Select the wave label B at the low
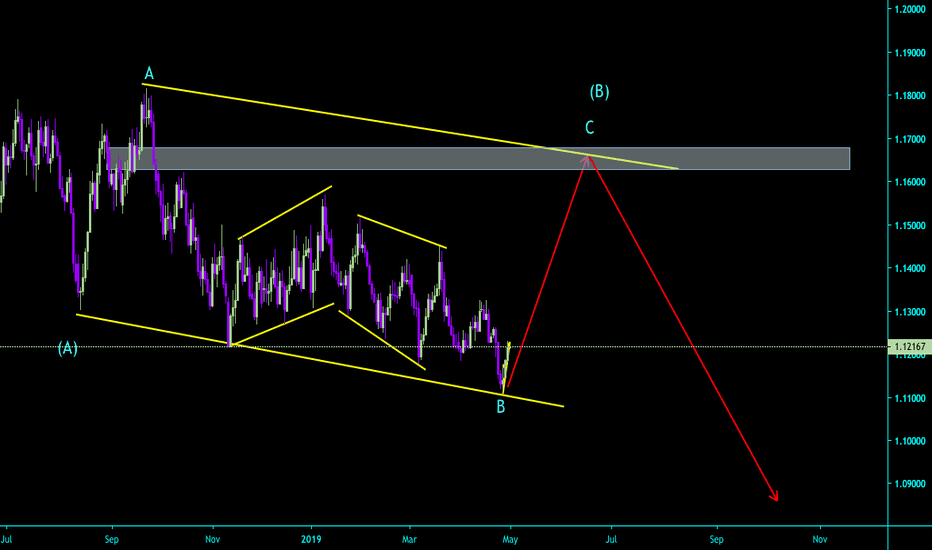Screen dimensions: 932x550 click(x=501, y=407)
